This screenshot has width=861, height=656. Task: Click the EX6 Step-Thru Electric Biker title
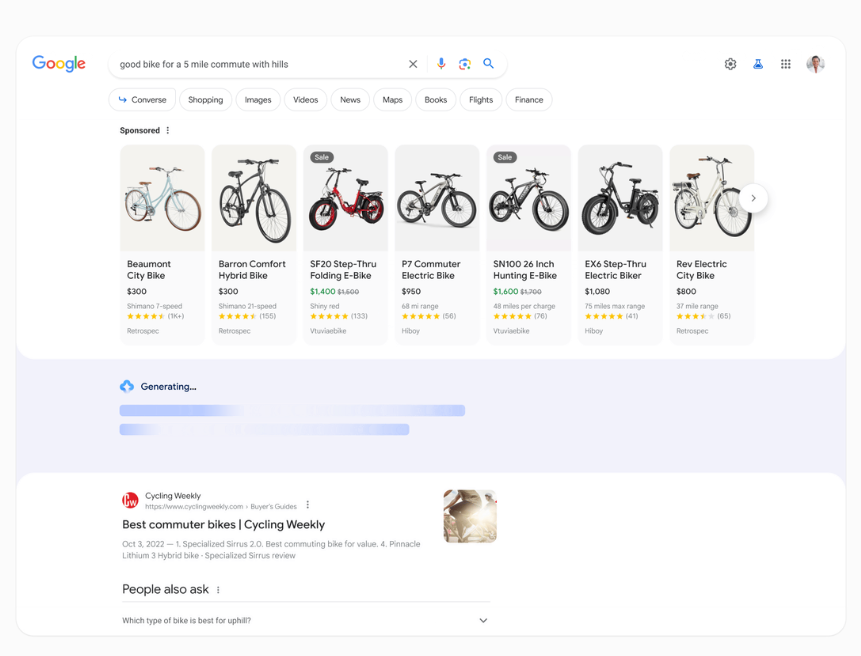pos(616,270)
